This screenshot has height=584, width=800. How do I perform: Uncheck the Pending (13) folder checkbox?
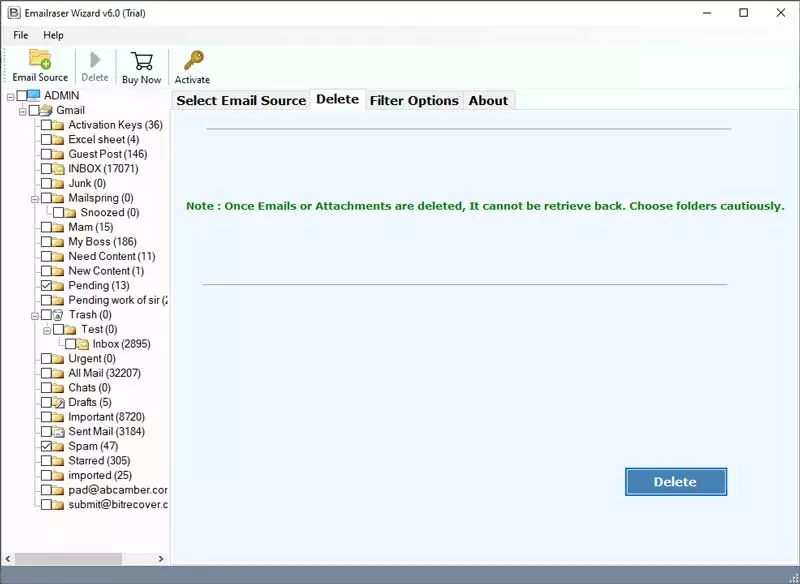pos(46,285)
